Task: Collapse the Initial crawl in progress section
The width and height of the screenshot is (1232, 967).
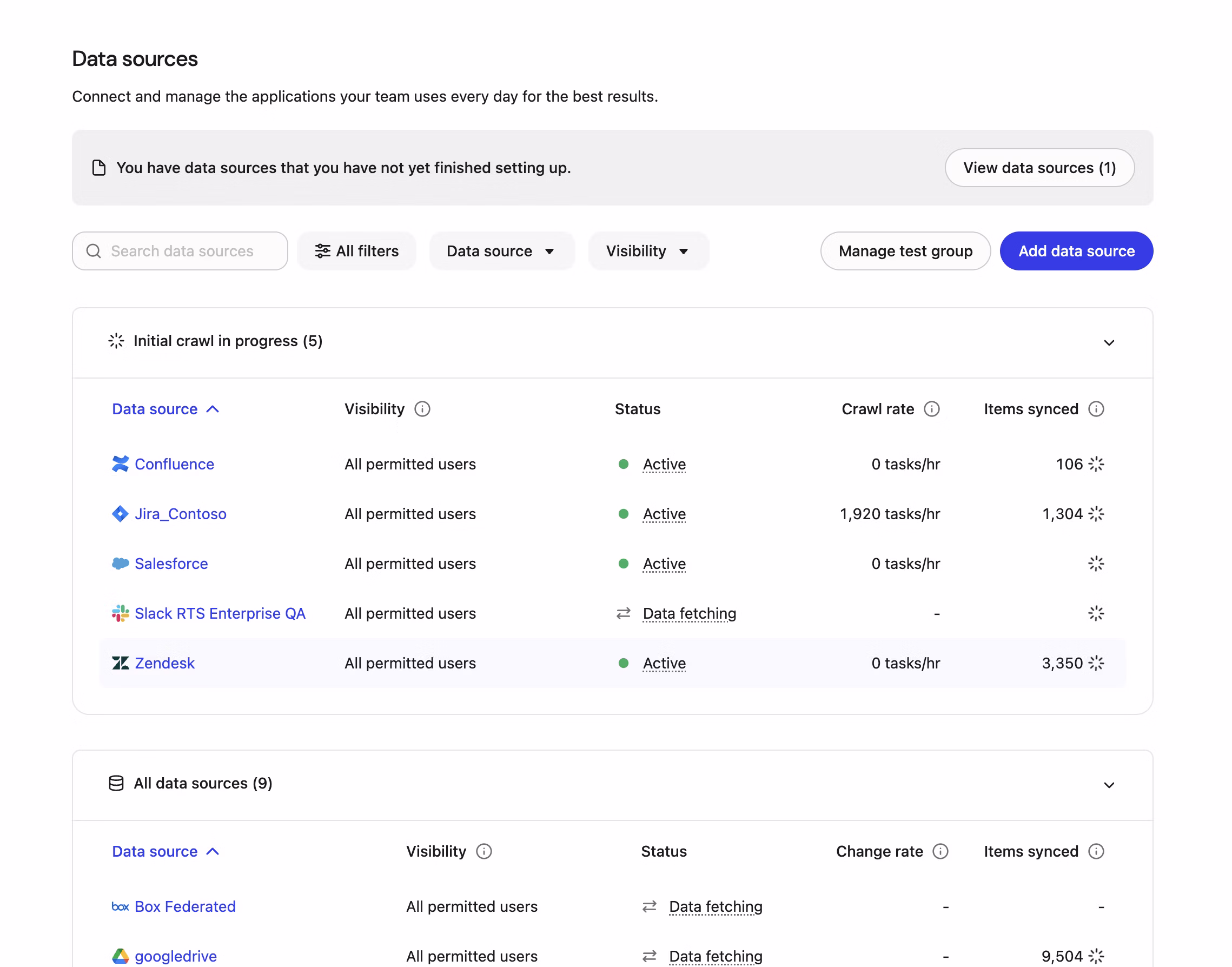Action: coord(1109,342)
